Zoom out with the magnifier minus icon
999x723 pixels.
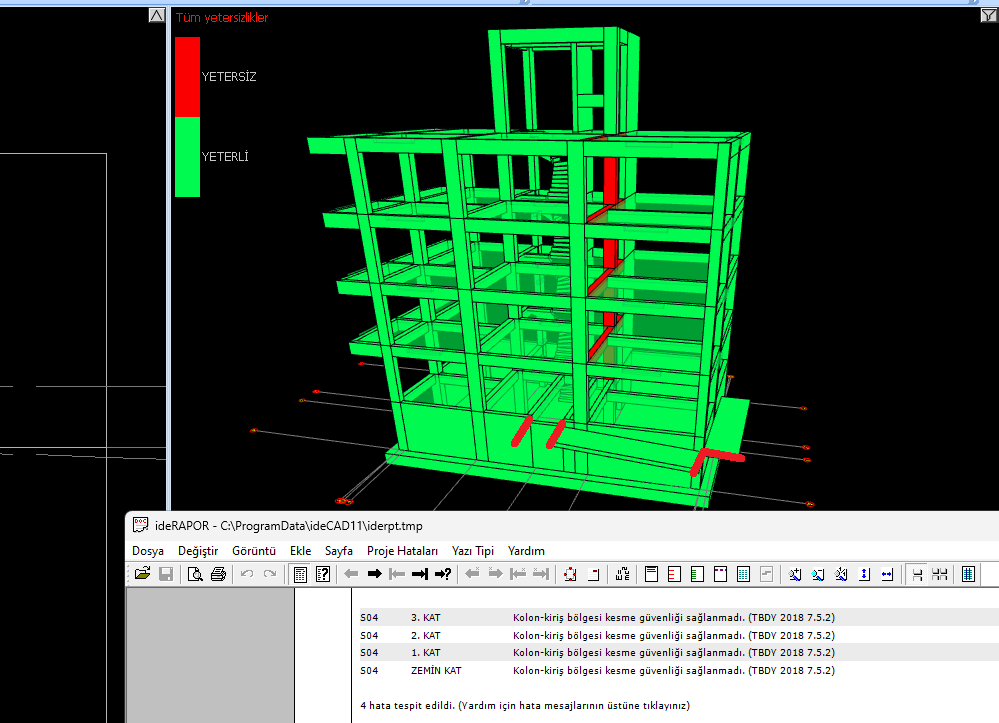click(x=818, y=574)
